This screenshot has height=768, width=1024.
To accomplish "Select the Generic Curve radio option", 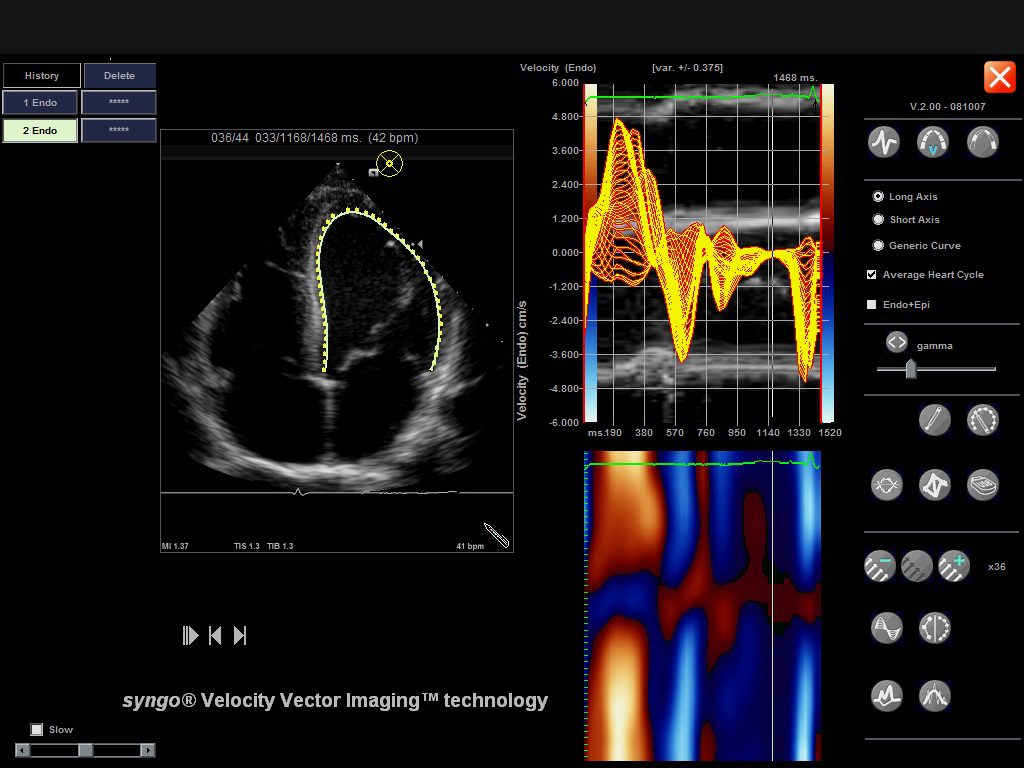I will (x=878, y=246).
